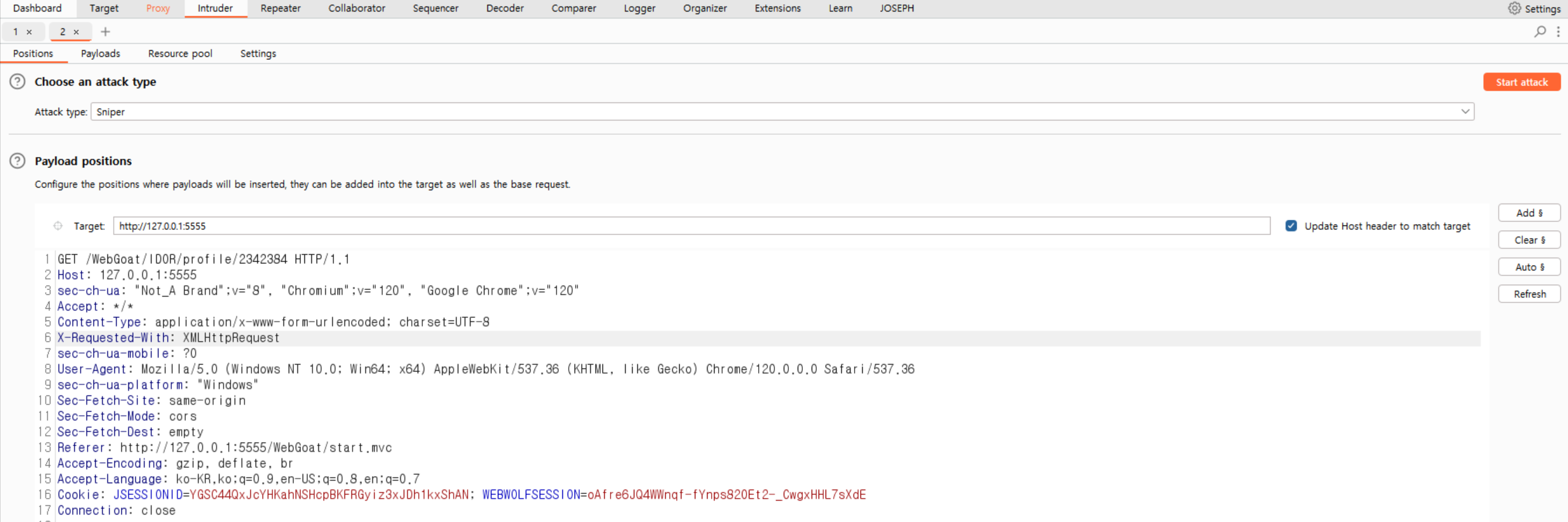Open the Attack type Sniper dropdown
This screenshot has width=1568, height=522.
(x=782, y=112)
